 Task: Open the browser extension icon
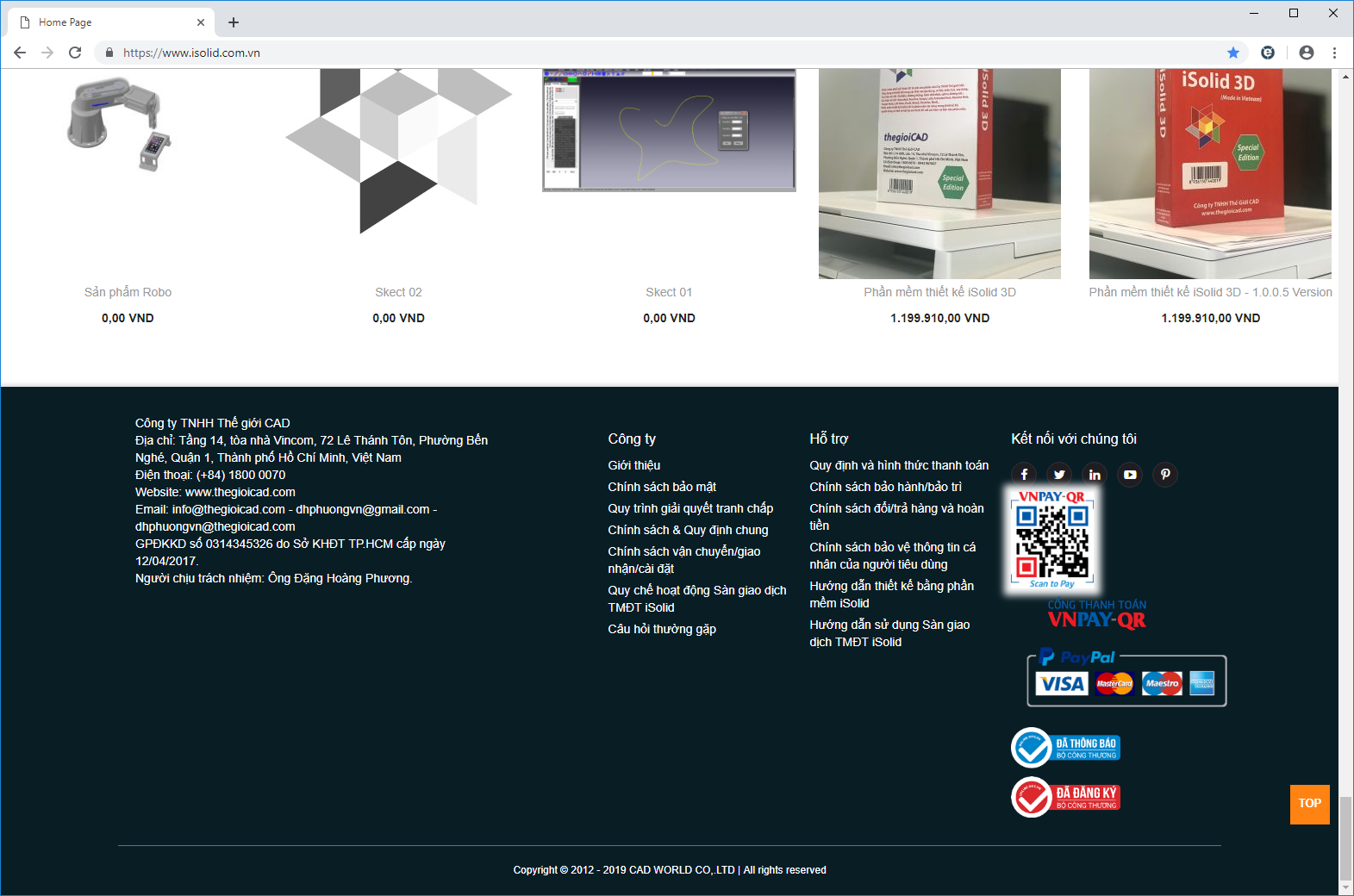[1268, 53]
